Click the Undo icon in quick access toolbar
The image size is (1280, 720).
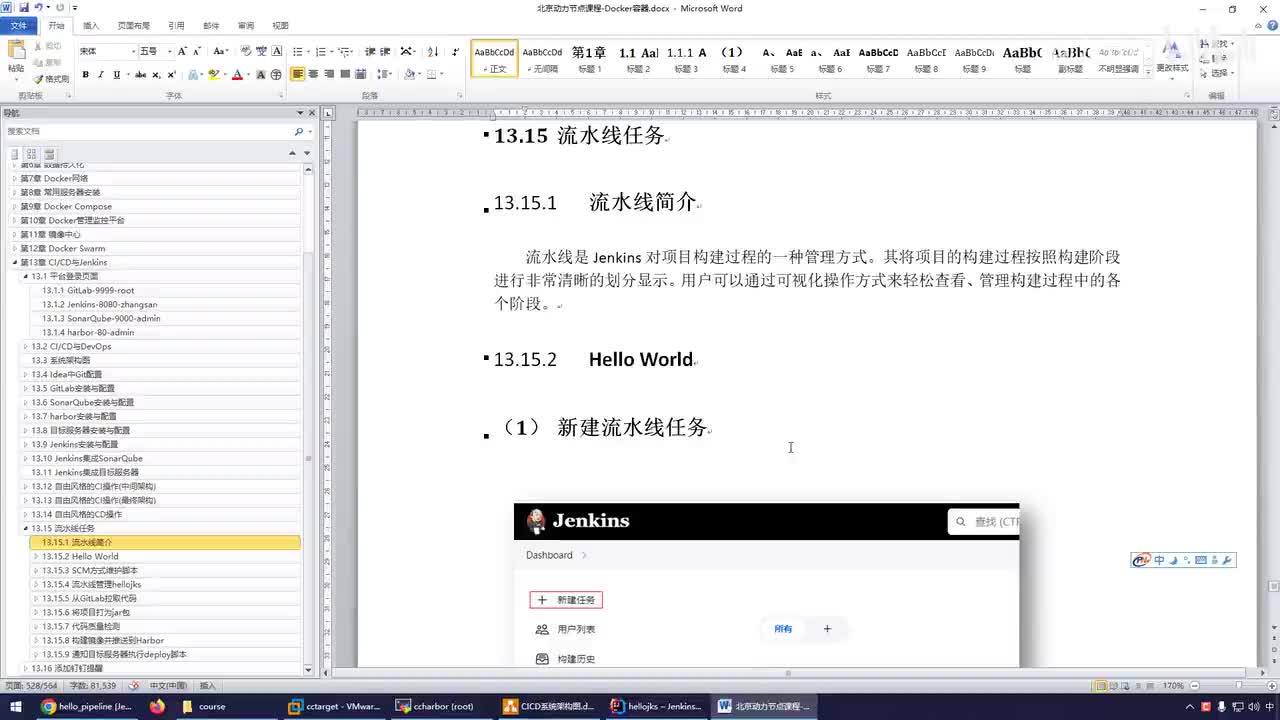(38, 7)
